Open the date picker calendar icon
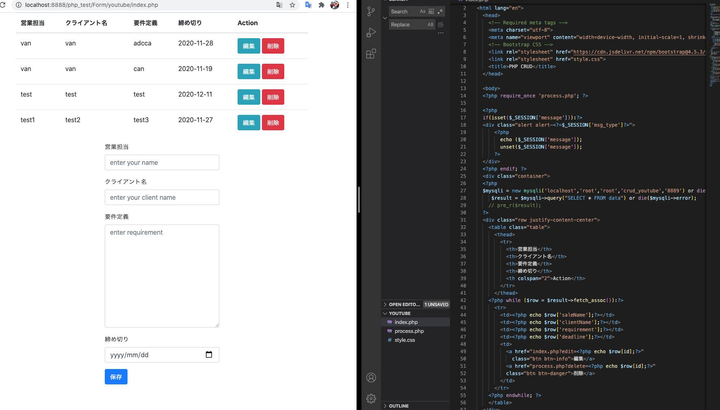The image size is (720, 410). [208, 355]
